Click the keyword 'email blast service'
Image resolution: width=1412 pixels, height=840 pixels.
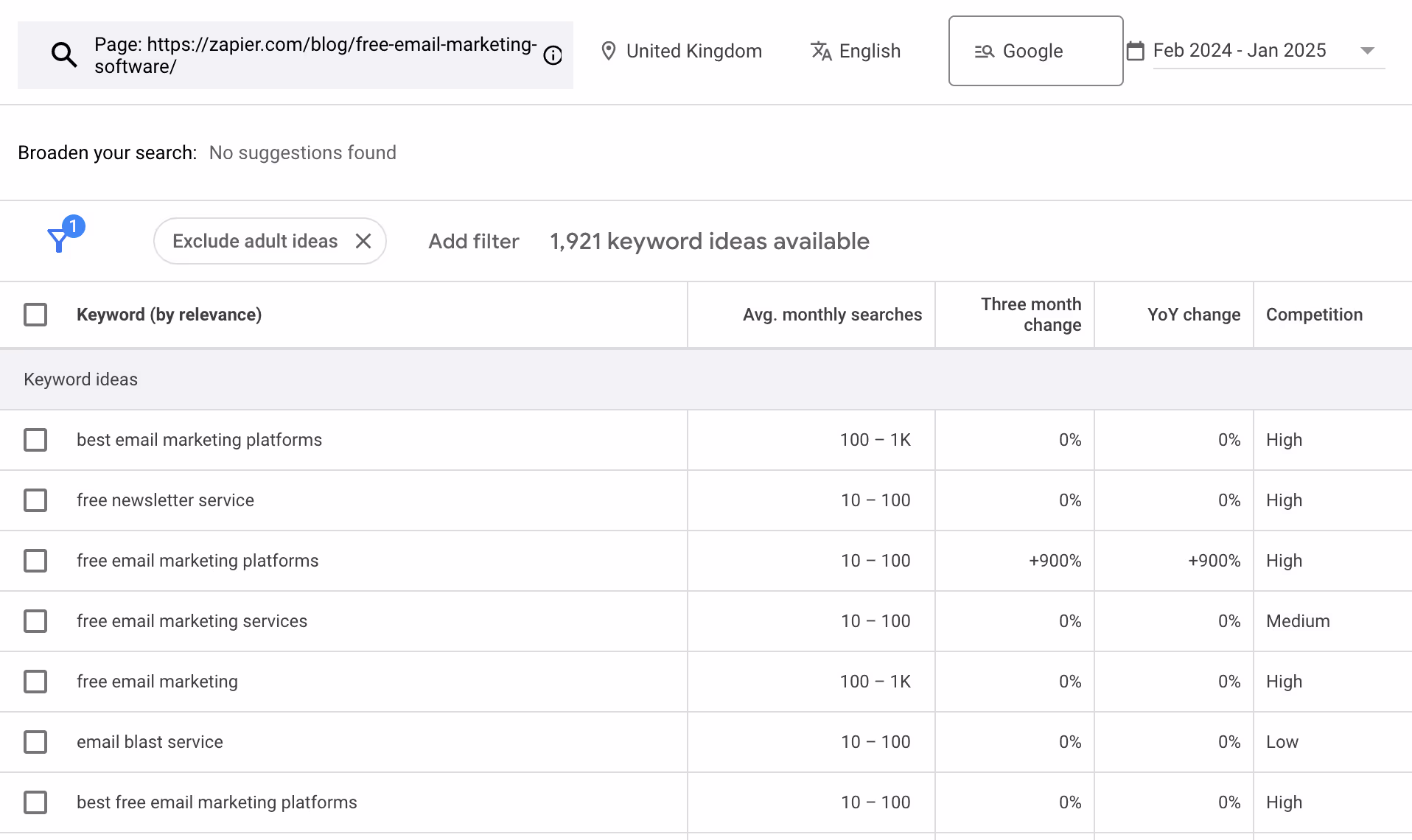click(x=150, y=742)
